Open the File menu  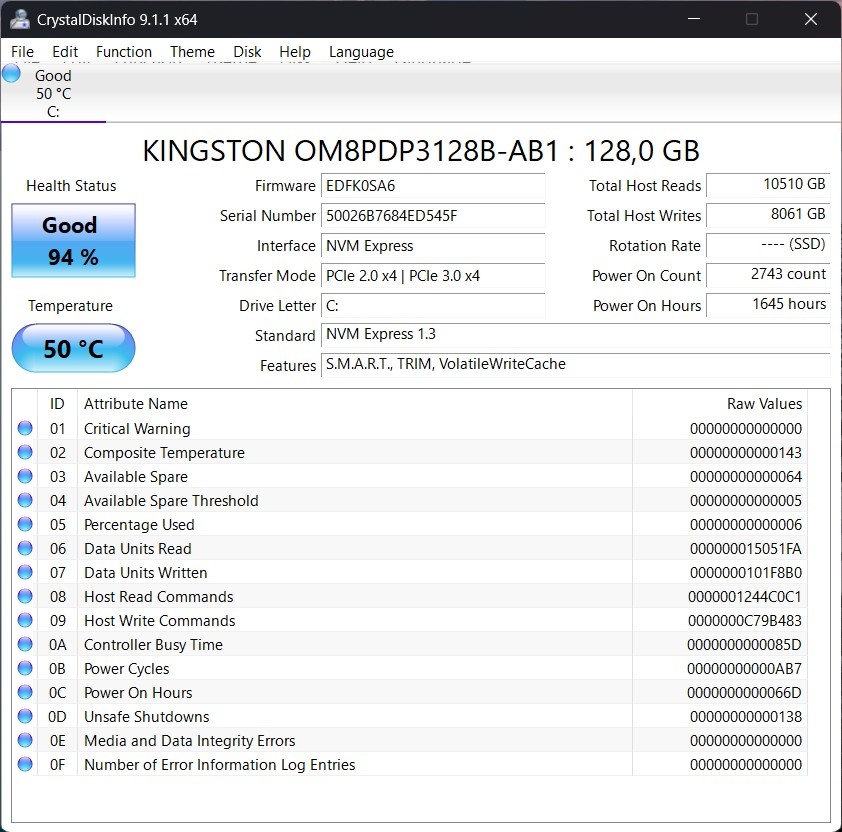click(x=22, y=52)
